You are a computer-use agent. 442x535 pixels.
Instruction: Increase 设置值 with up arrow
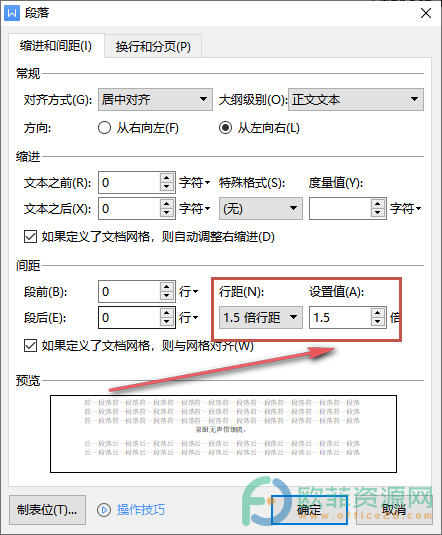(377, 313)
